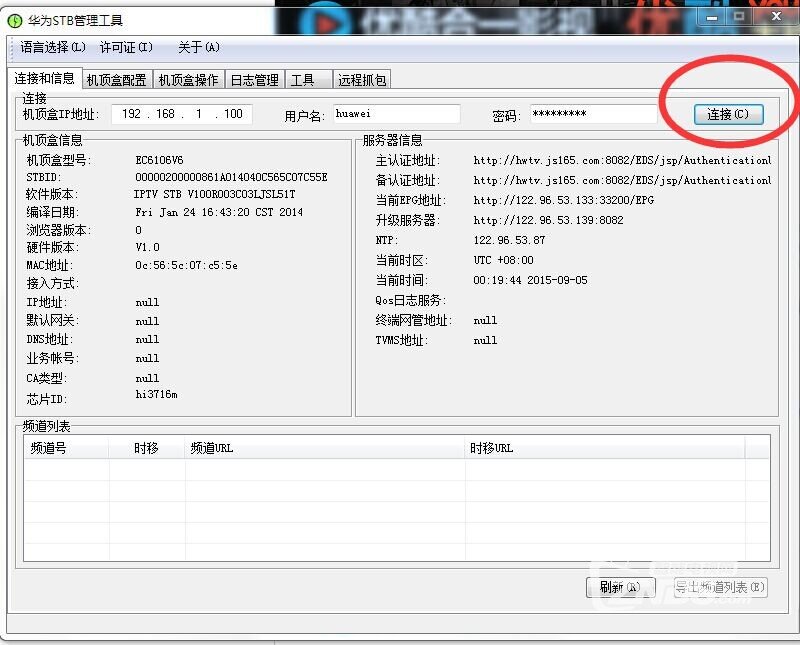Image resolution: width=800 pixels, height=645 pixels.
Task: Click the 连接(C) button
Action: click(728, 114)
